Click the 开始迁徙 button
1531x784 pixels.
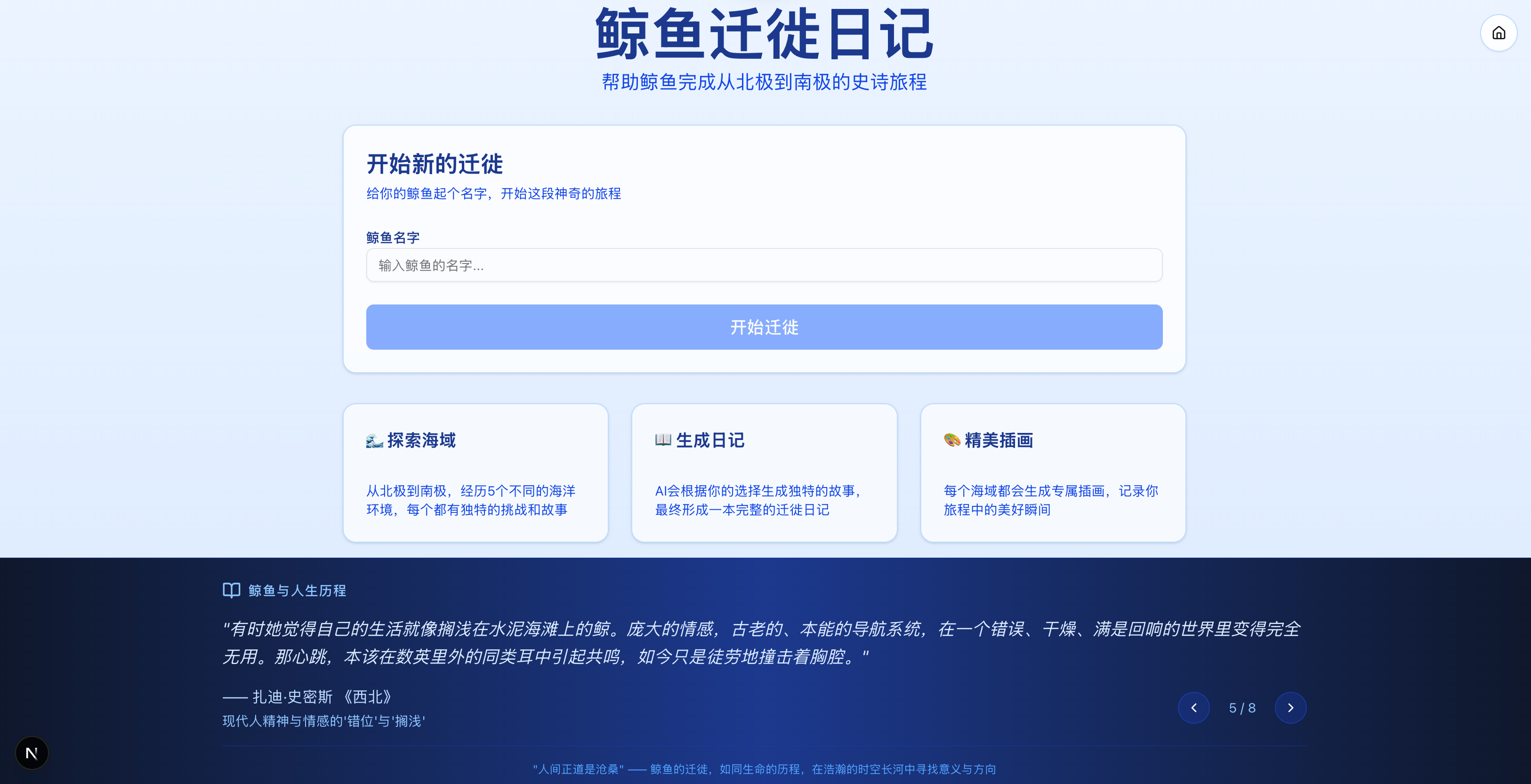[764, 327]
